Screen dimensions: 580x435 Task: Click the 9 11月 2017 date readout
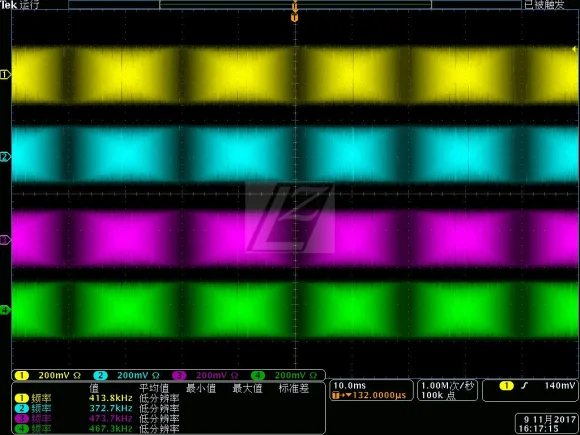pos(550,420)
